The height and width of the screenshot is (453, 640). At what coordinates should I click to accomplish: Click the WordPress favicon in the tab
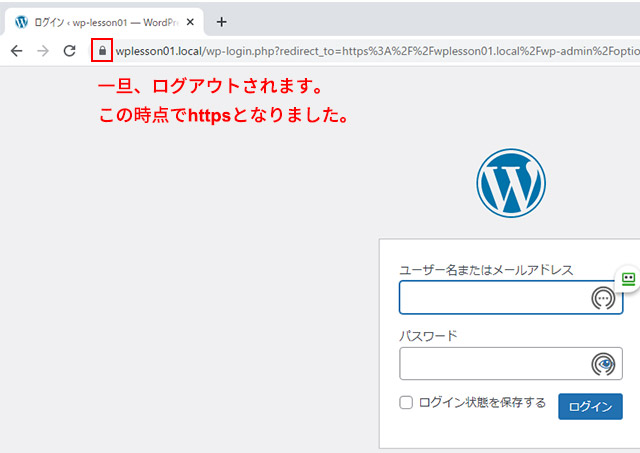21,22
